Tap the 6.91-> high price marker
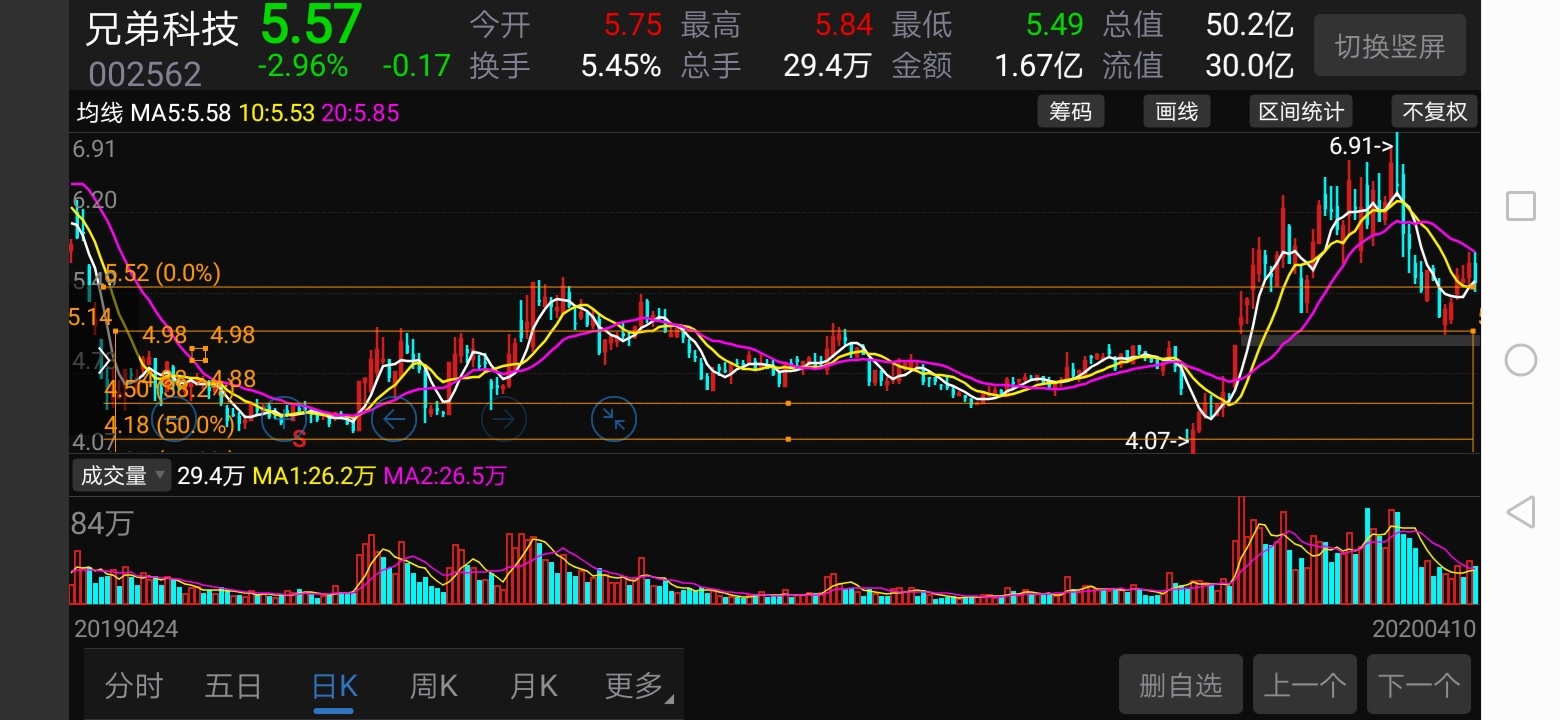1560x720 pixels. pos(1361,146)
